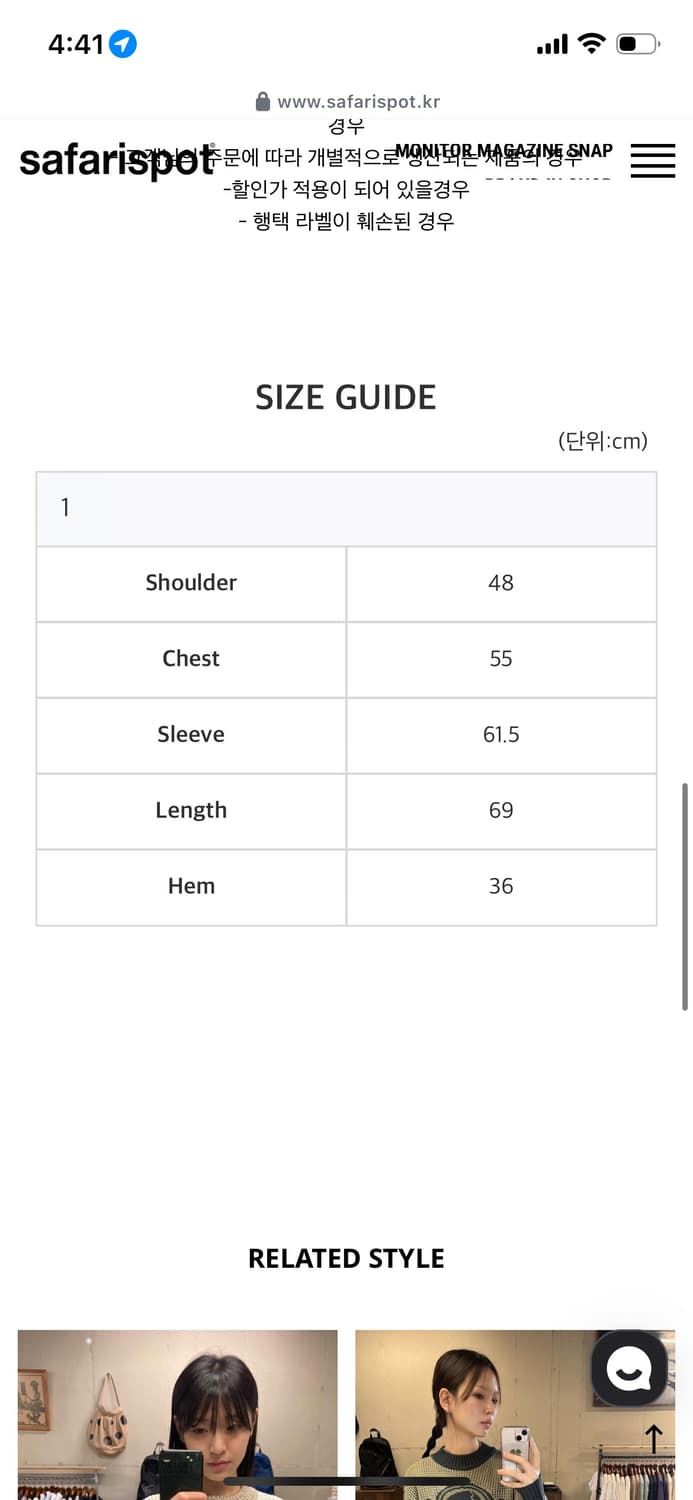Tap the cellular signal strength icon
The width and height of the screenshot is (693, 1500).
point(551,43)
